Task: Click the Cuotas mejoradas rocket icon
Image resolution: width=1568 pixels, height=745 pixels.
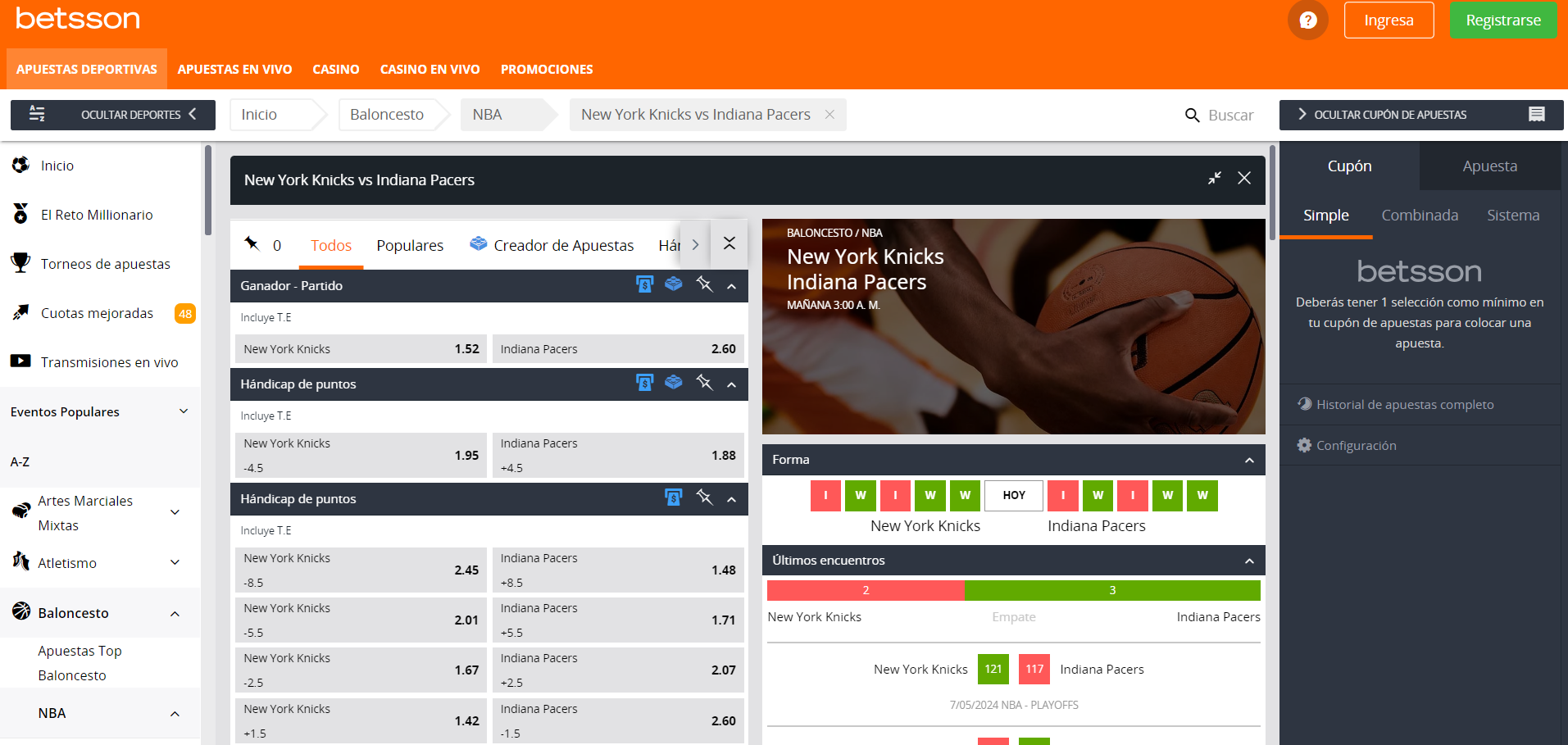Action: (x=20, y=312)
